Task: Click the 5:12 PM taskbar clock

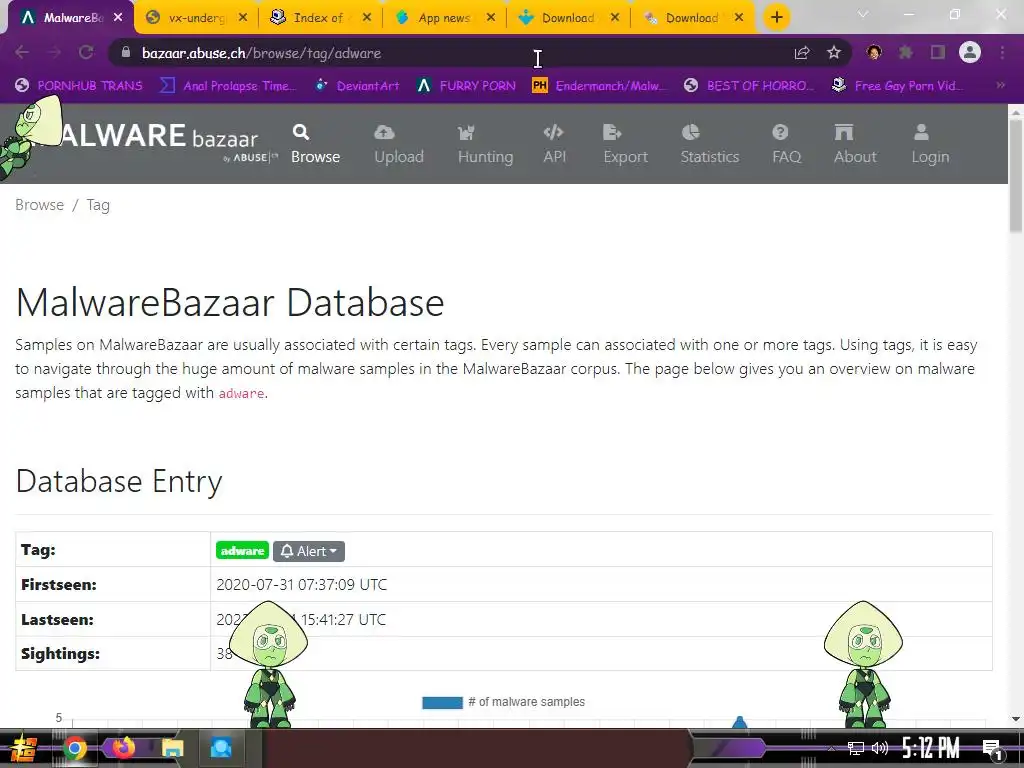Action: pyautogui.click(x=931, y=748)
